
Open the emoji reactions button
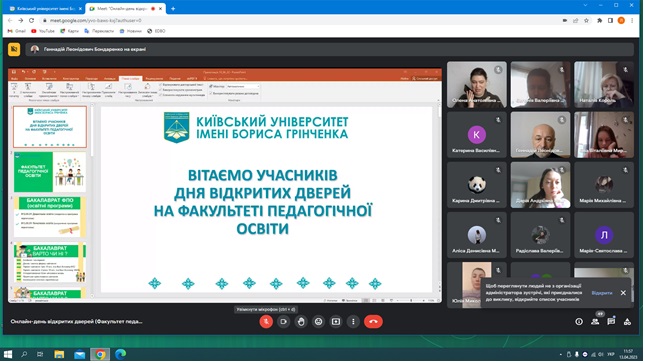click(x=318, y=322)
